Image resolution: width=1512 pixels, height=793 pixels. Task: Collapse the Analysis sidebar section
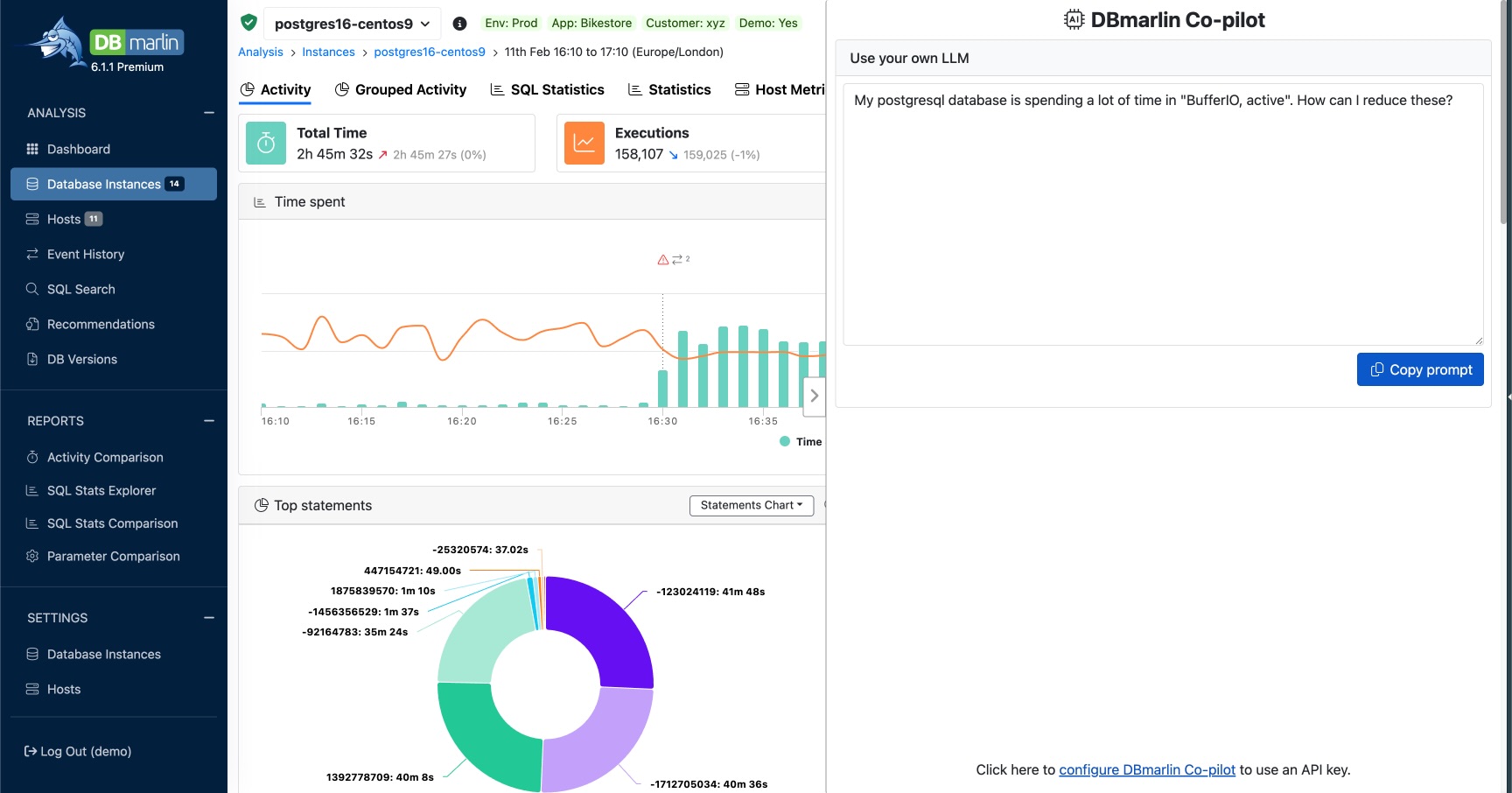click(209, 113)
